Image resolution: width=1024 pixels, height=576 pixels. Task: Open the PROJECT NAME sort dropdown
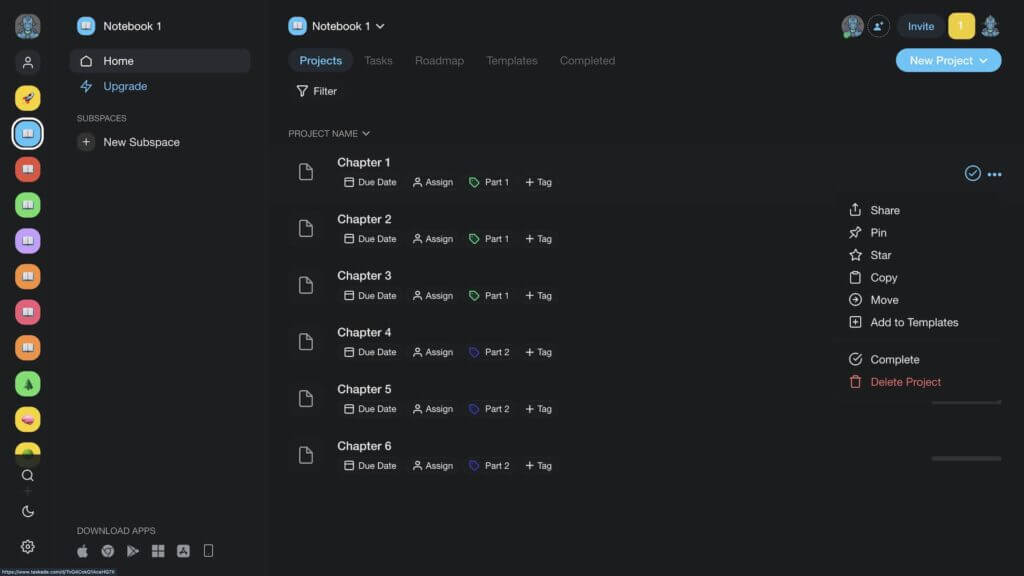(x=366, y=133)
